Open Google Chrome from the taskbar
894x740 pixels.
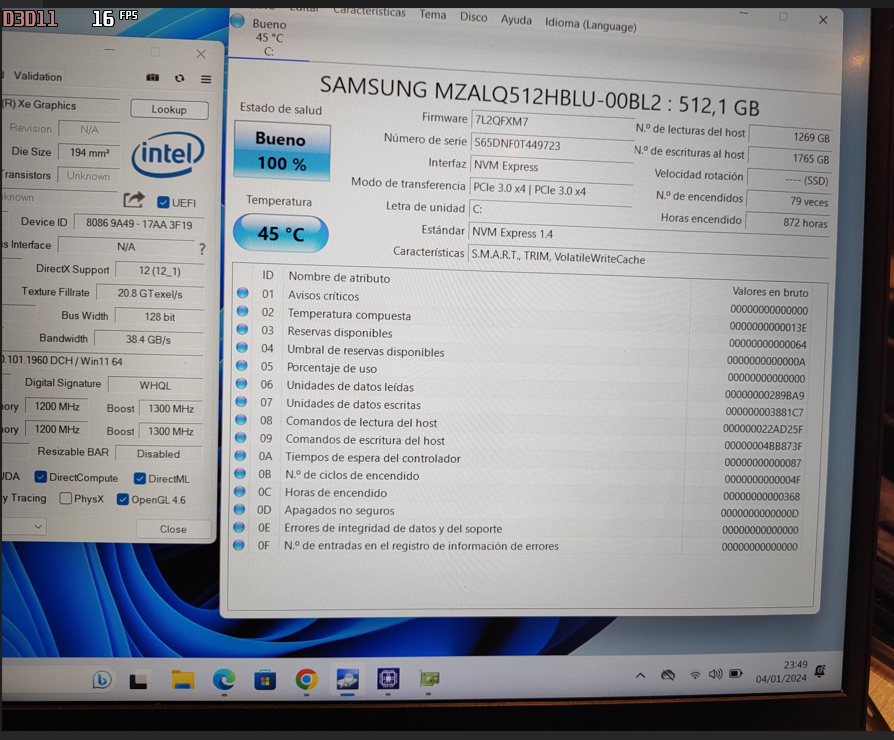click(306, 679)
